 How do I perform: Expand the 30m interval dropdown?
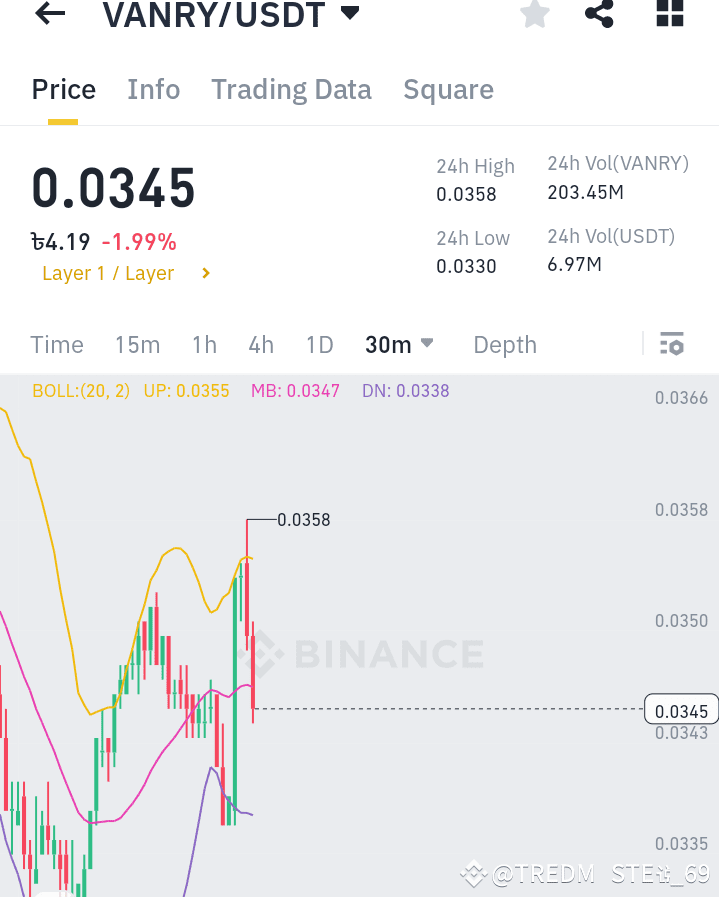click(398, 344)
